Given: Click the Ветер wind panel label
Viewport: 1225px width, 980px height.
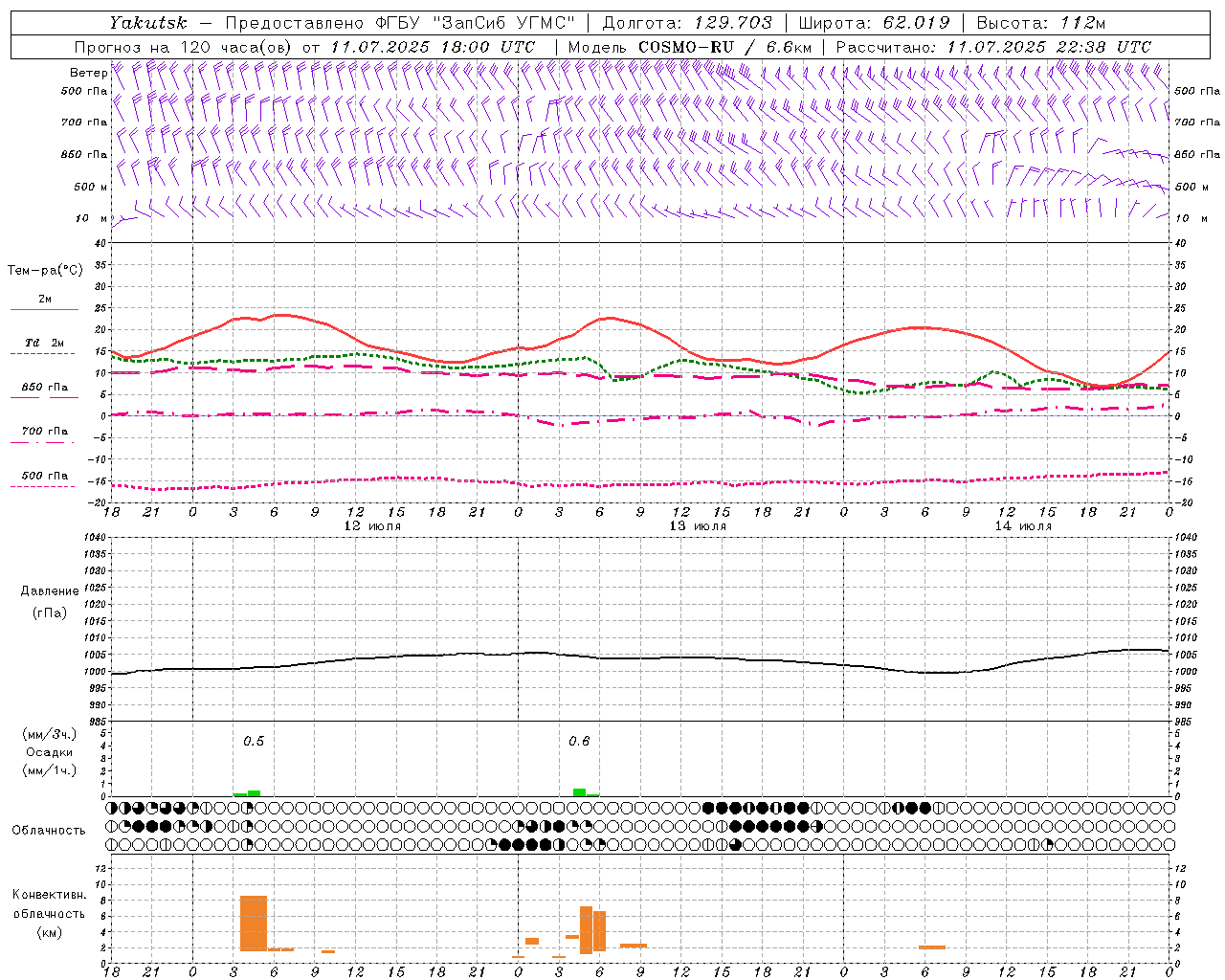Looking at the screenshot, I should click(x=89, y=73).
